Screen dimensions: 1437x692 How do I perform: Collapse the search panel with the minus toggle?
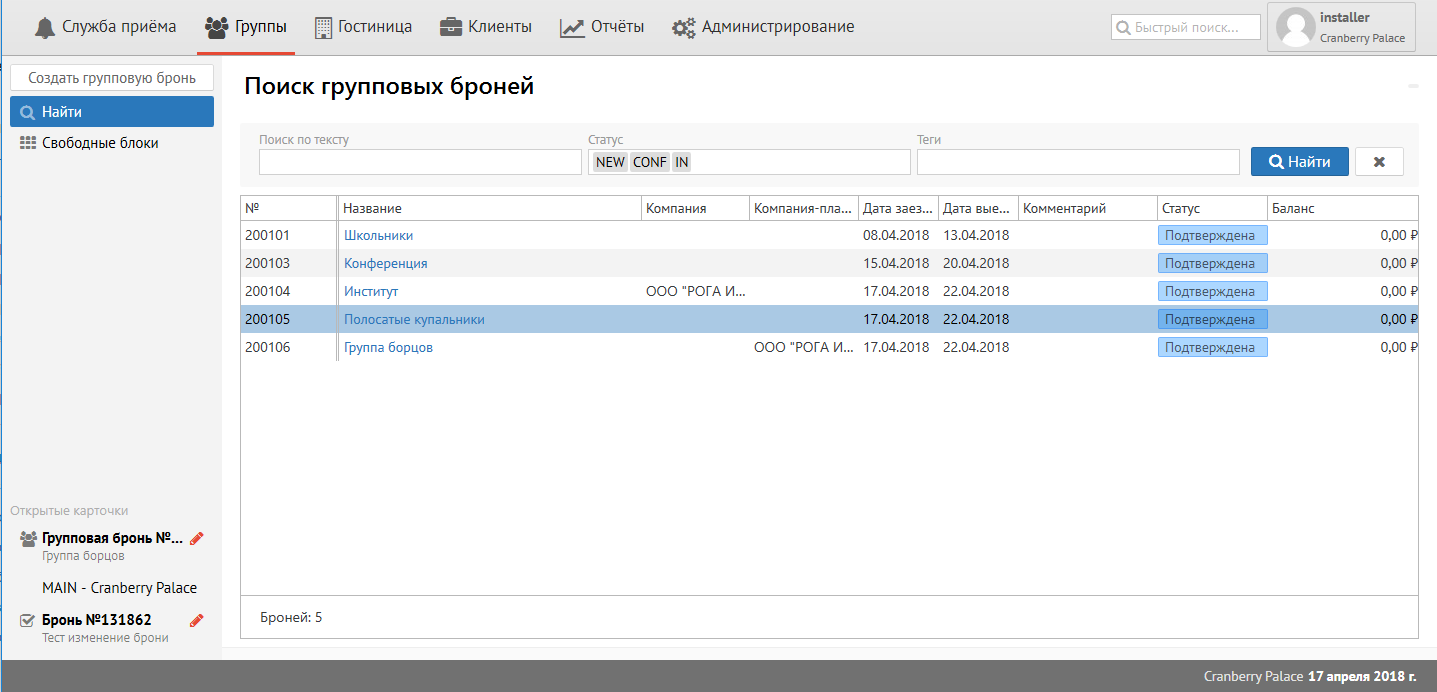coord(1413,87)
